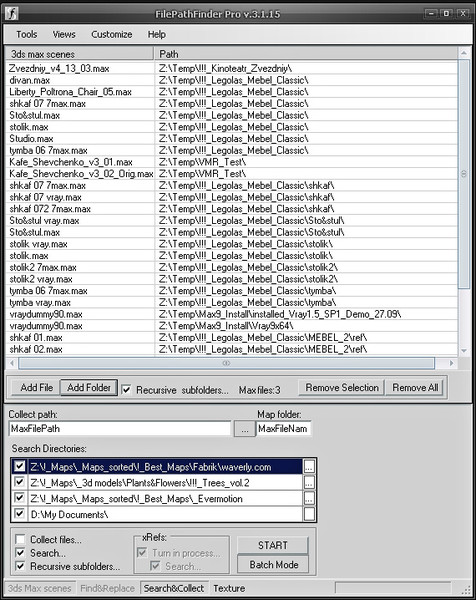Browse folder for waverly.com directory row
Image resolution: width=476 pixels, height=600 pixels.
(x=309, y=466)
